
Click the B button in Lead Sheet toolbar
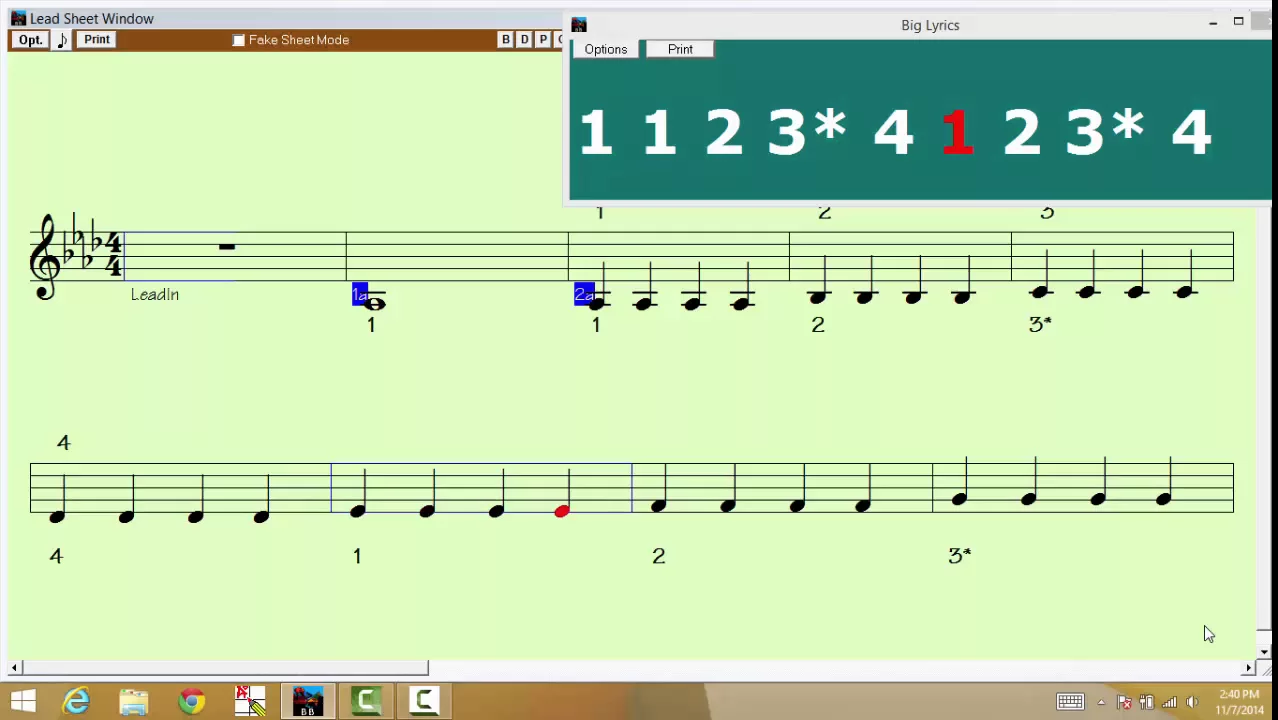coord(506,40)
